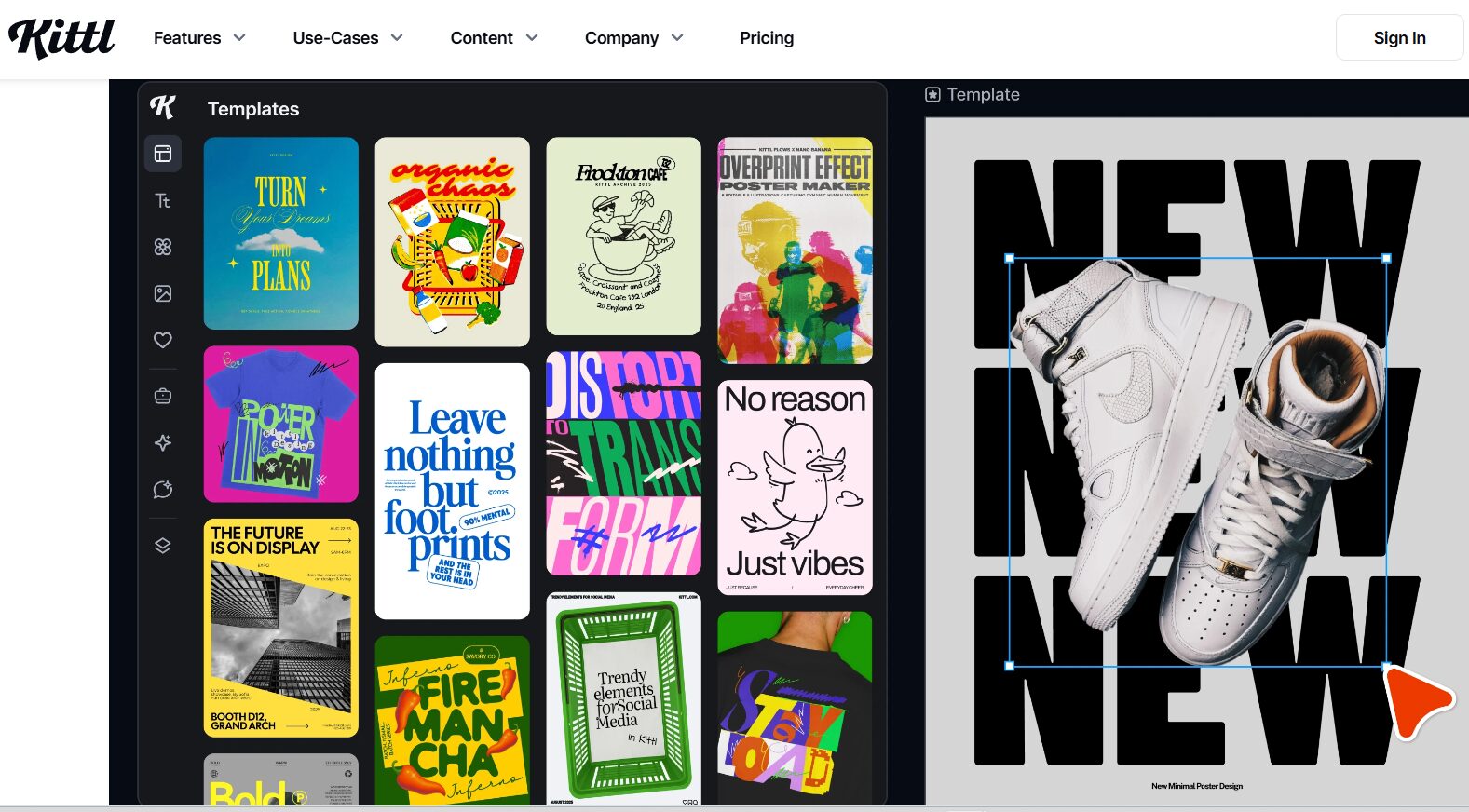Open the Layers icon in the sidebar

tap(163, 546)
